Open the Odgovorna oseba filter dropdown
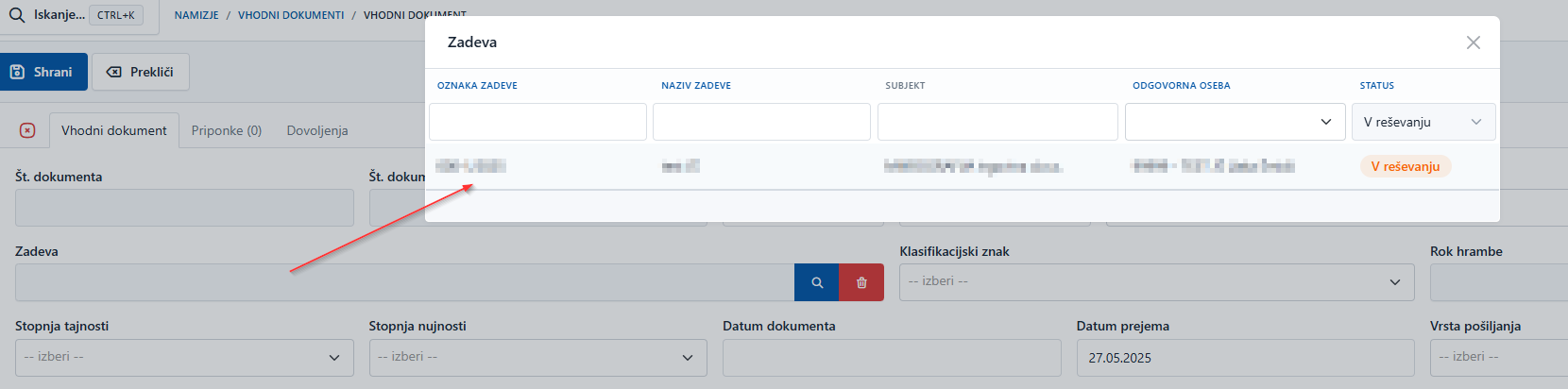The width and height of the screenshot is (1568, 389). tap(1235, 122)
